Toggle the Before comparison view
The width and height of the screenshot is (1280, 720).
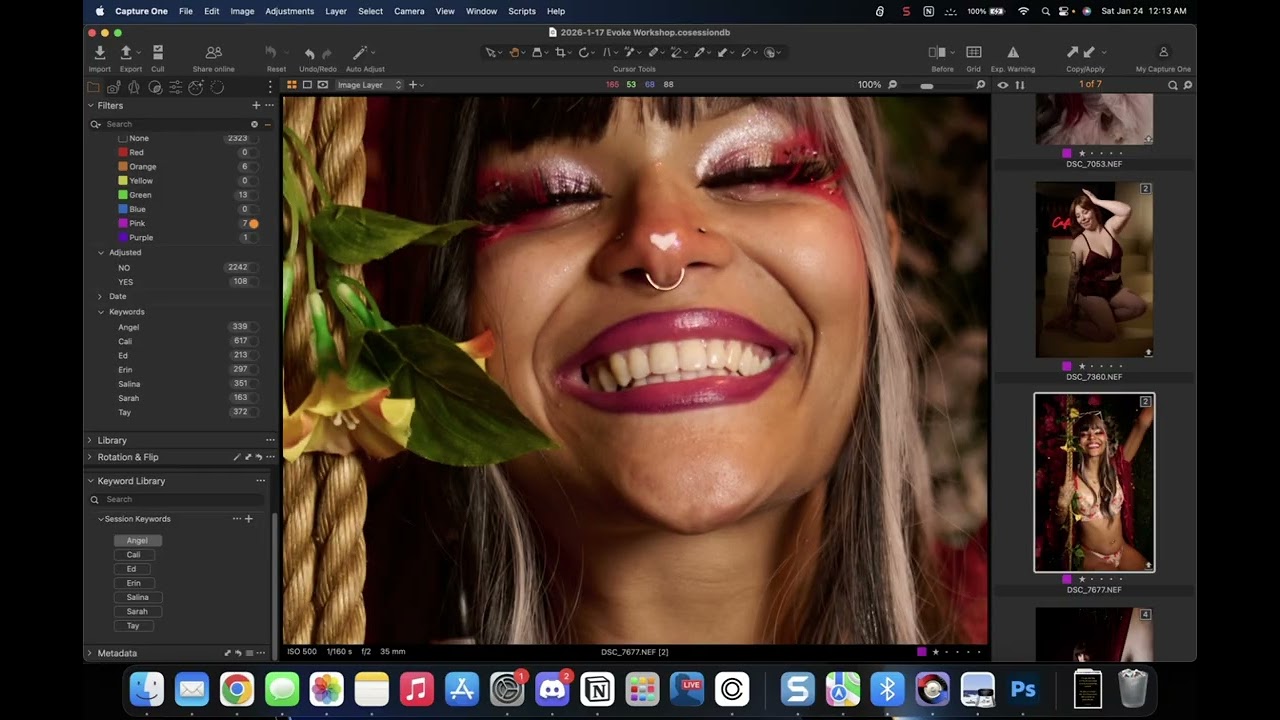coord(937,52)
